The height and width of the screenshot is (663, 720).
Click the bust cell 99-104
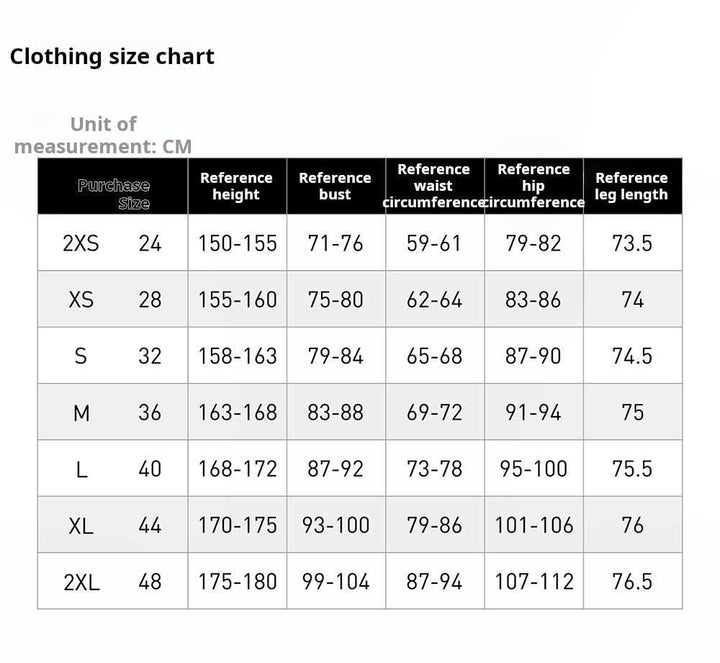pos(335,581)
